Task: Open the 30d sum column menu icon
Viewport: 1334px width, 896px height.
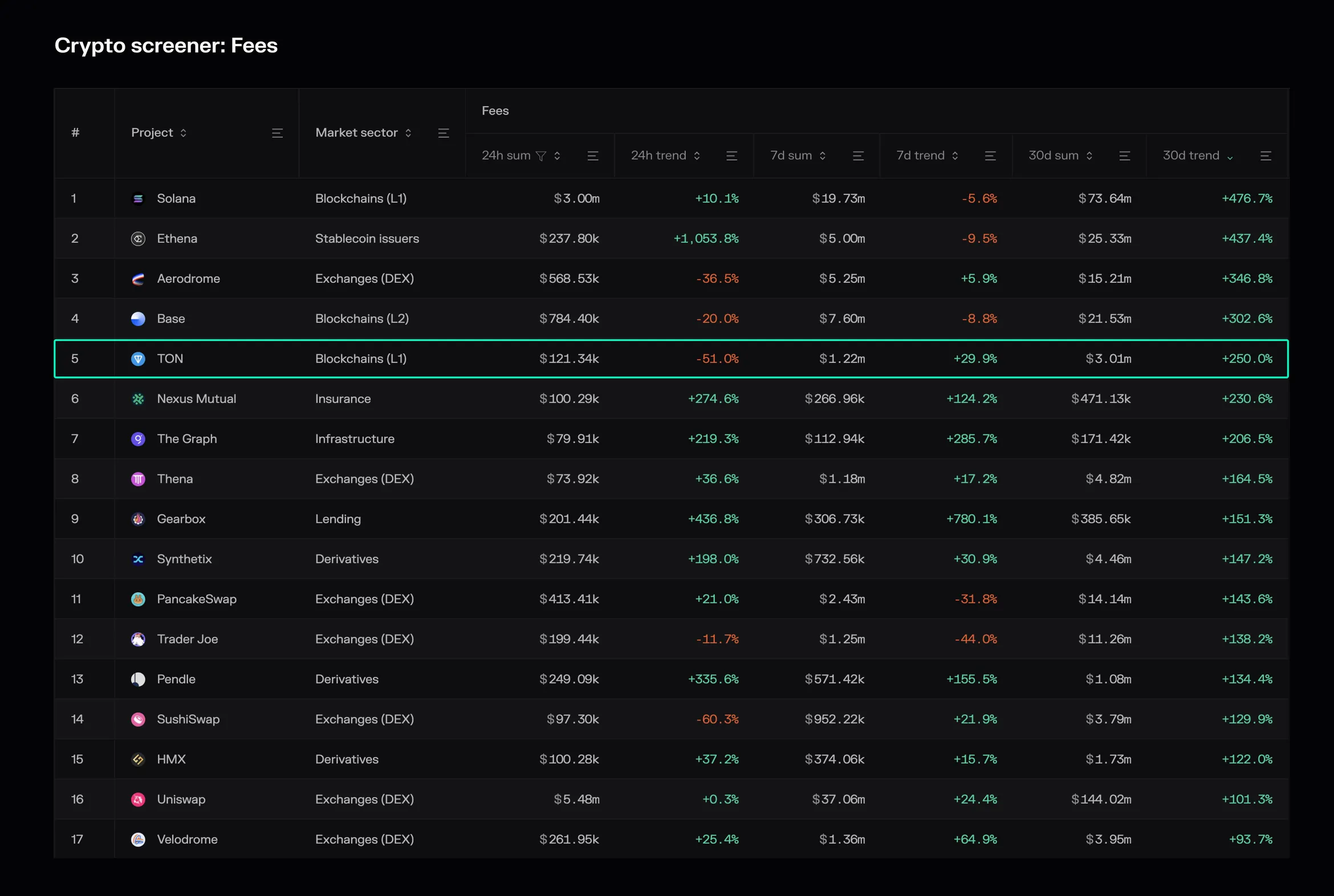Action: [x=1124, y=156]
